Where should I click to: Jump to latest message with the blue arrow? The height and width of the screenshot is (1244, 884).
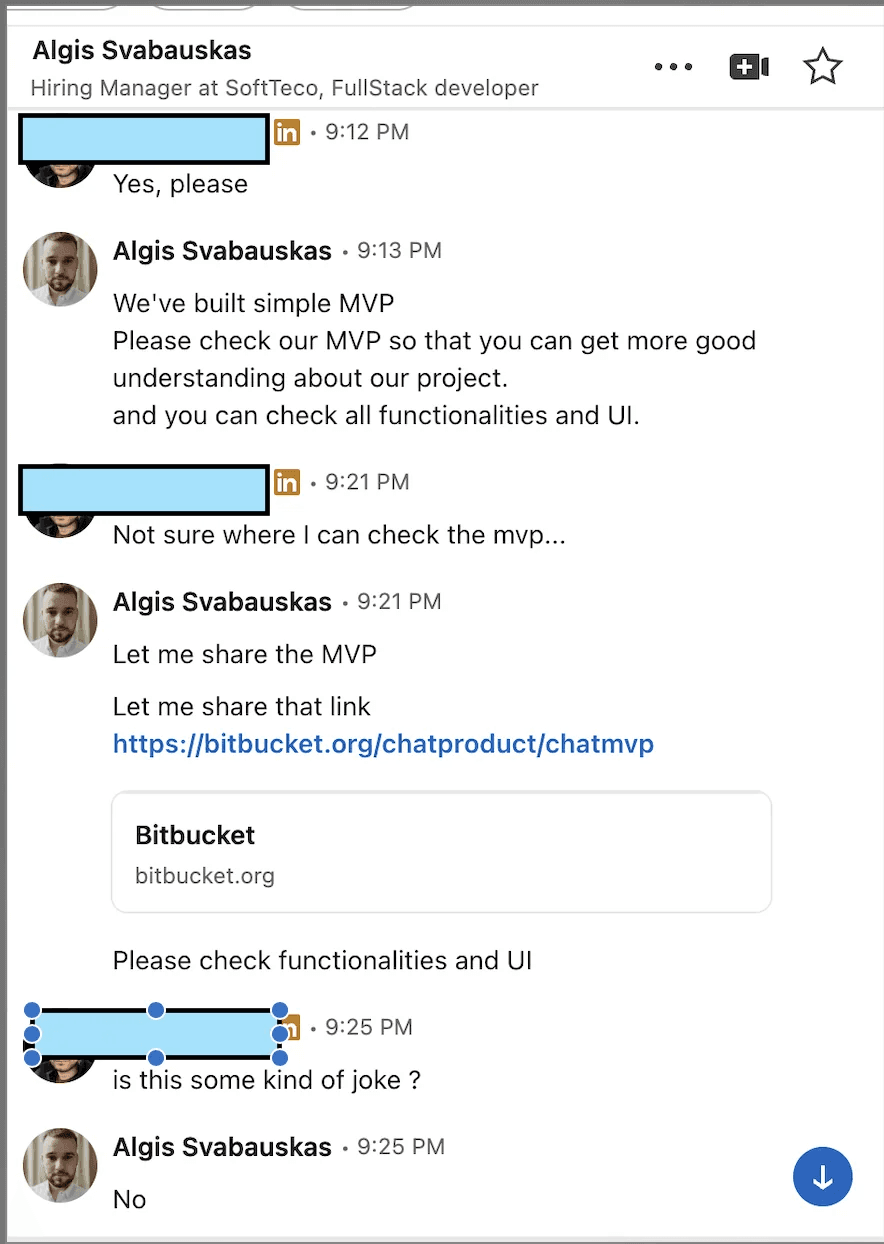tap(822, 1177)
